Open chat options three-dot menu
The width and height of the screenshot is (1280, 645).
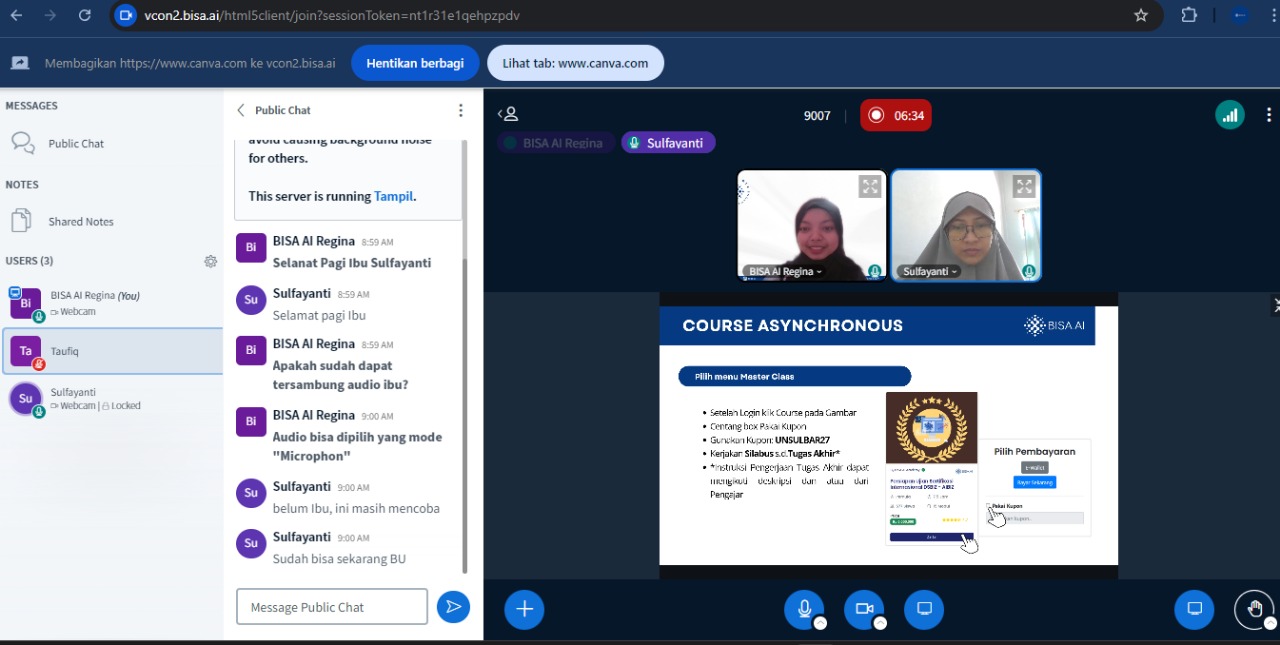460,110
